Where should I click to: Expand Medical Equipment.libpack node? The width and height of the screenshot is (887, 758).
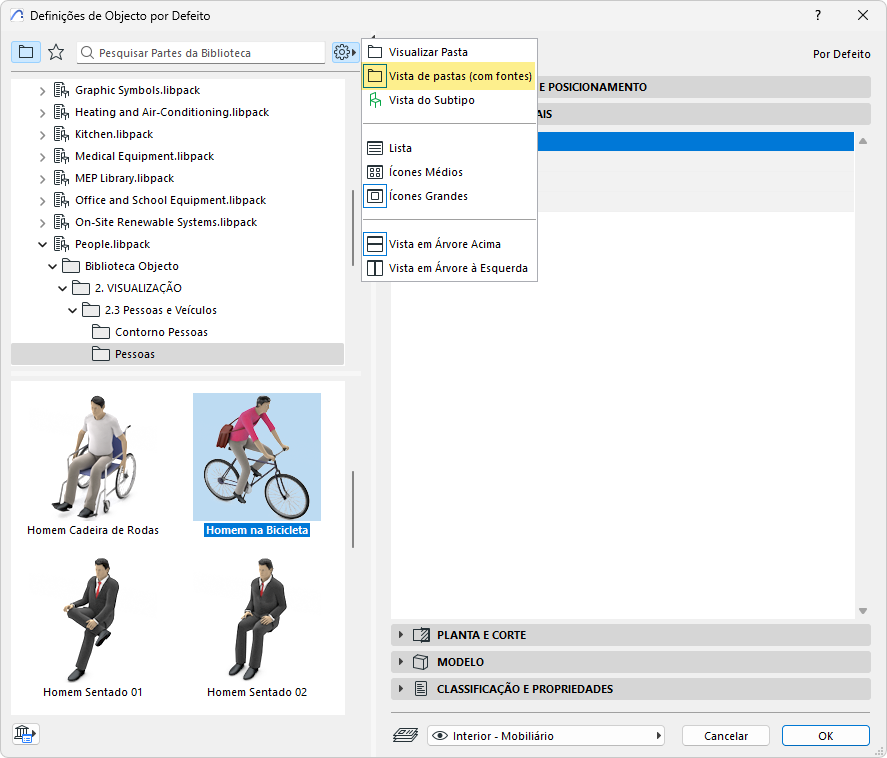[42, 157]
